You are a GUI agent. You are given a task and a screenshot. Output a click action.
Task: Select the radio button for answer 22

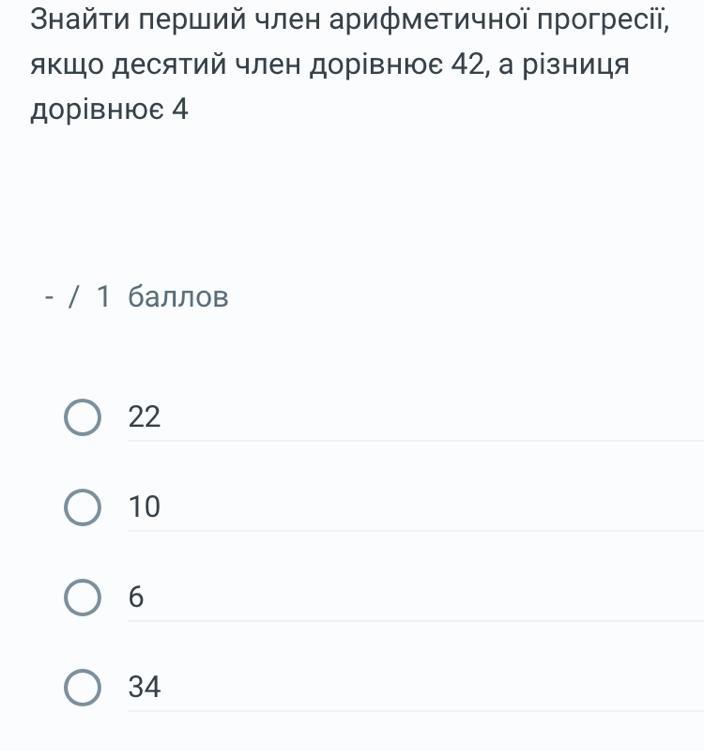click(82, 417)
